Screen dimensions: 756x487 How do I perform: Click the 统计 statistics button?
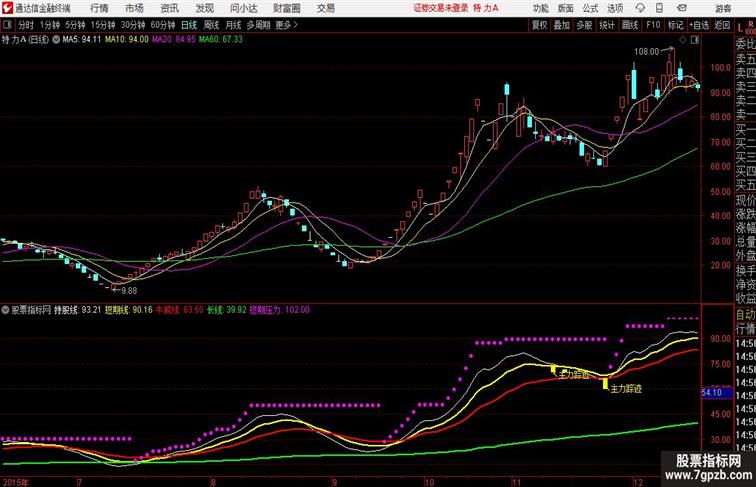(607, 25)
